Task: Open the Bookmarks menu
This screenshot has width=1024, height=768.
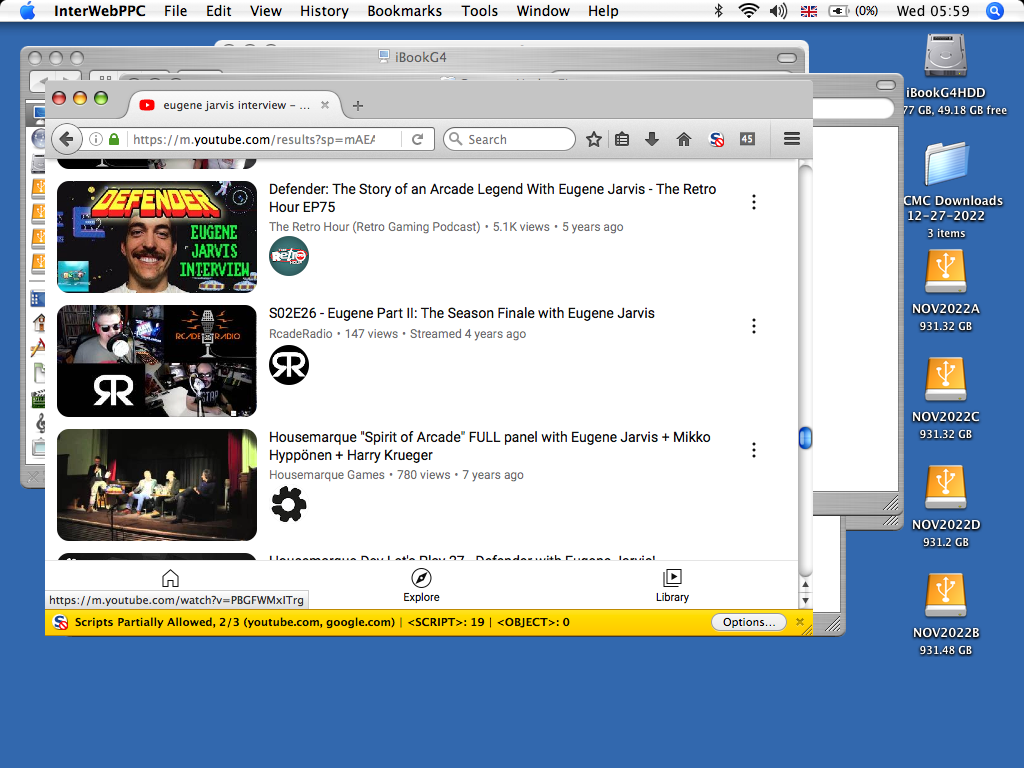Action: click(404, 11)
